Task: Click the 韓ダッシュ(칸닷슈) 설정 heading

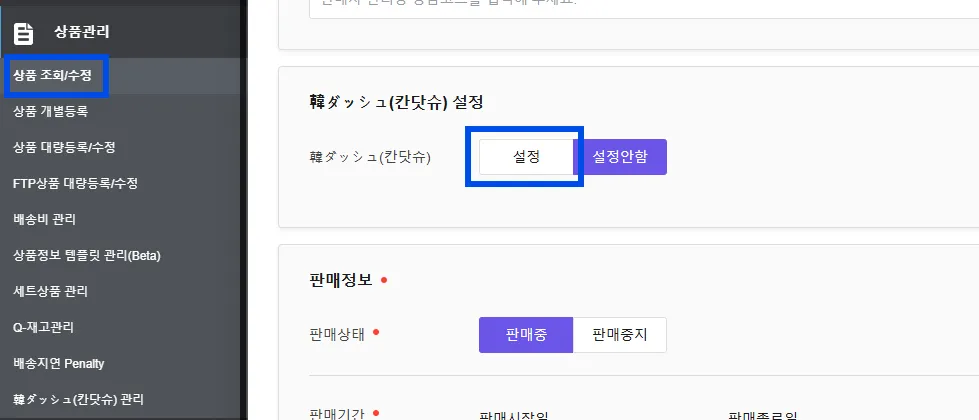Action: tap(396, 102)
